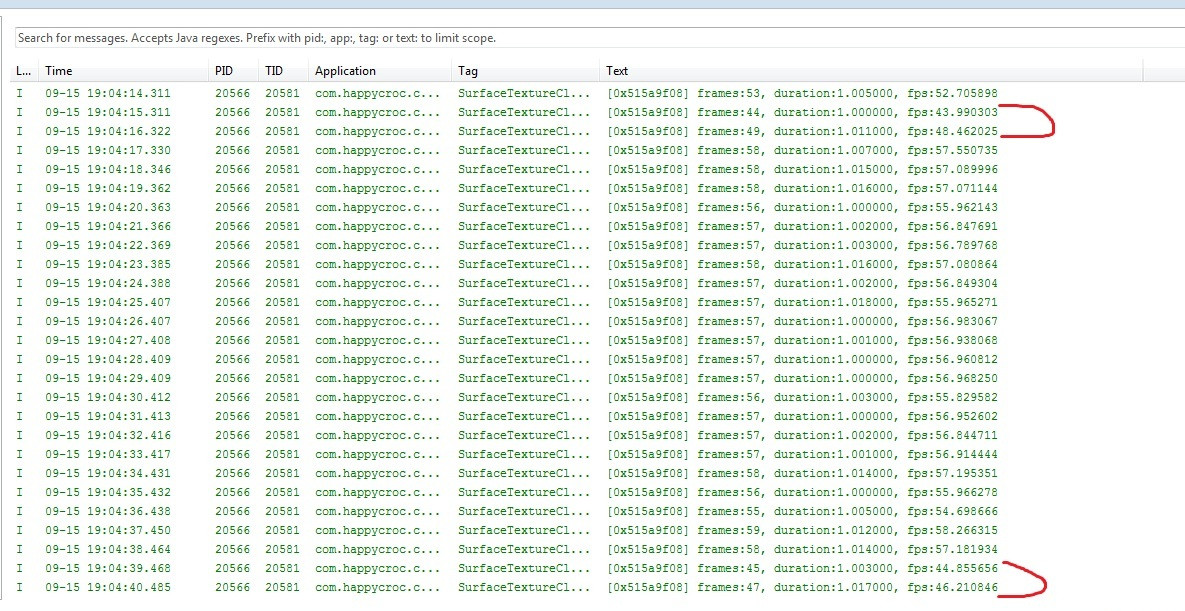Select the timestamp 09-15 19:04:14.311
1185x611 pixels.
(107, 94)
